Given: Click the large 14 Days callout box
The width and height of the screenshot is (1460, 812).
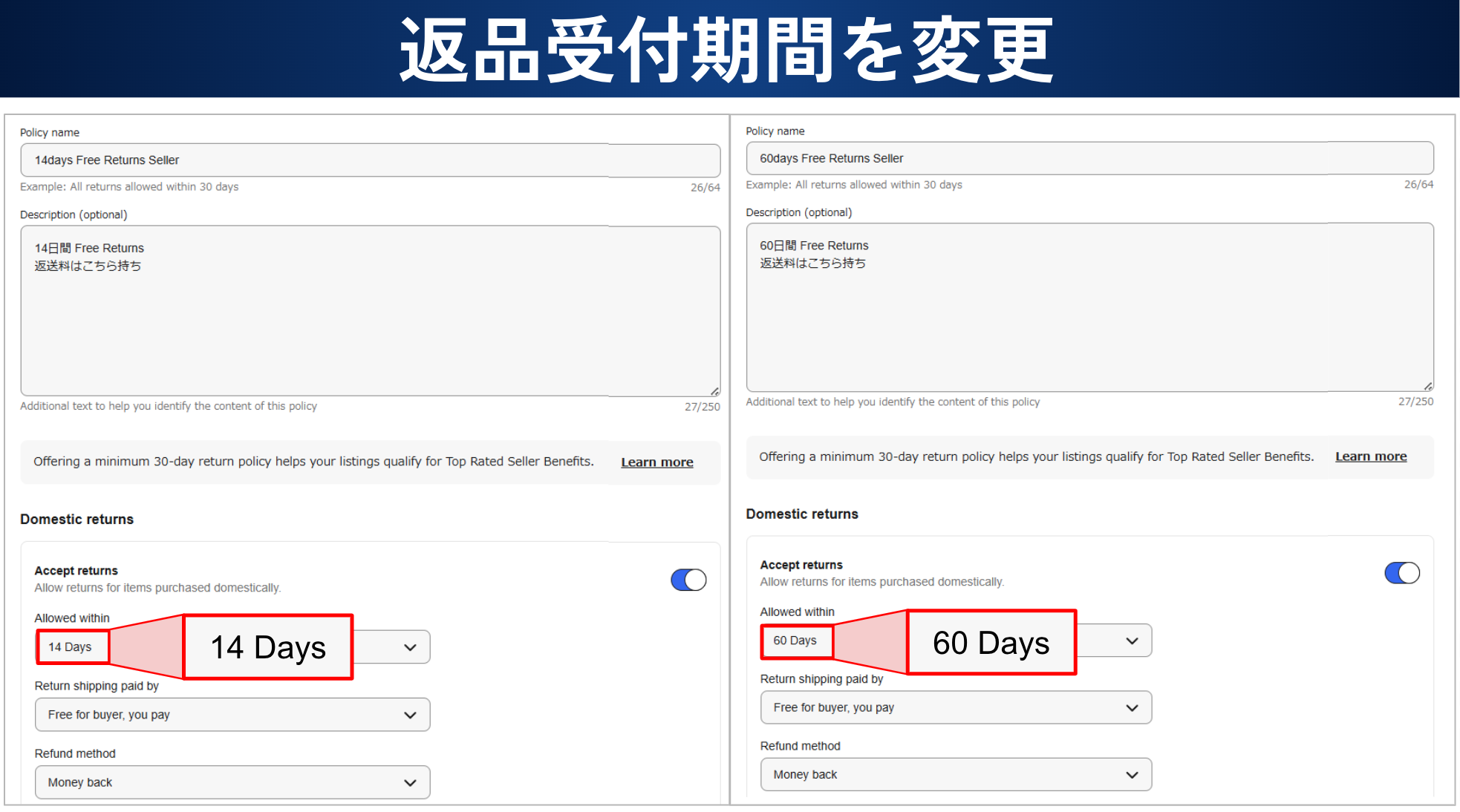Looking at the screenshot, I should tap(268, 647).
